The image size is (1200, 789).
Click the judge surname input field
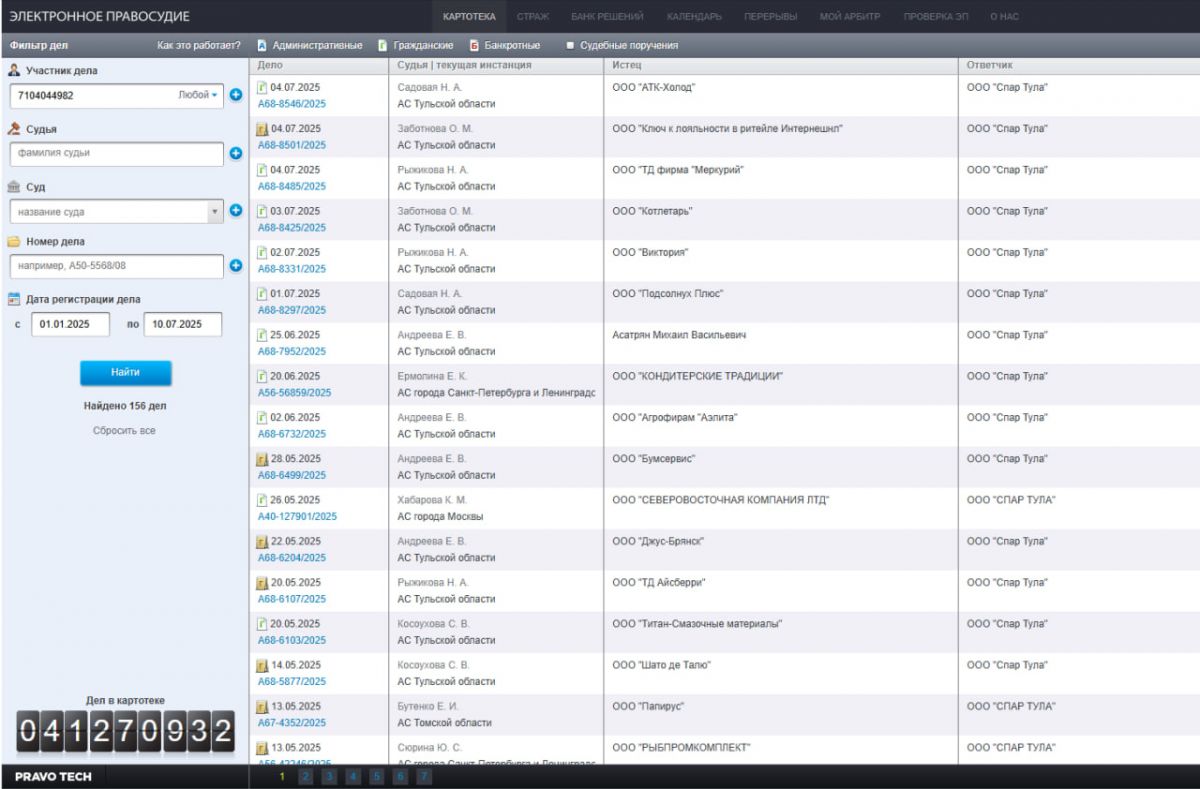116,154
